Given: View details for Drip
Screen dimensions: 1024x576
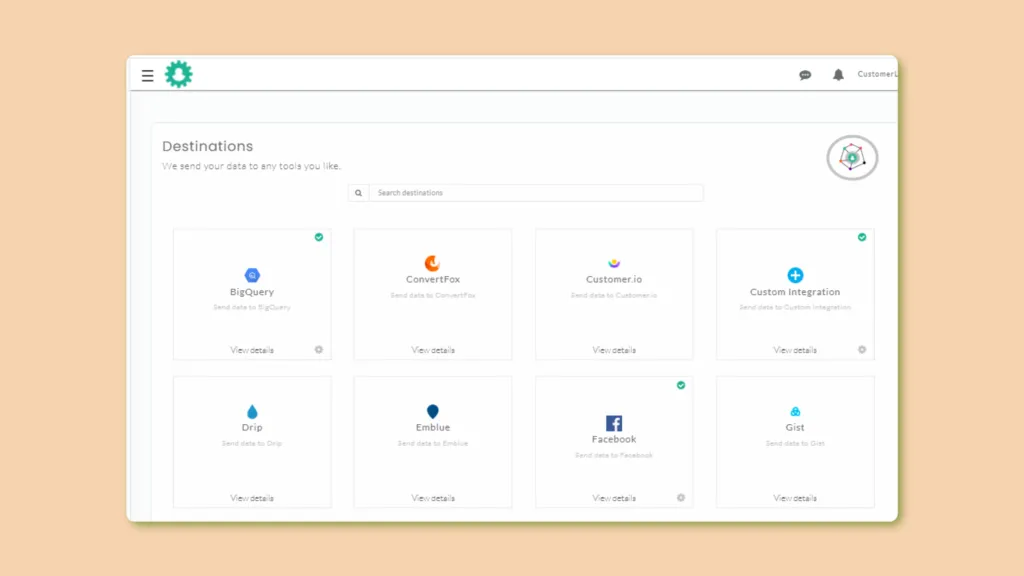Looking at the screenshot, I should [x=252, y=498].
